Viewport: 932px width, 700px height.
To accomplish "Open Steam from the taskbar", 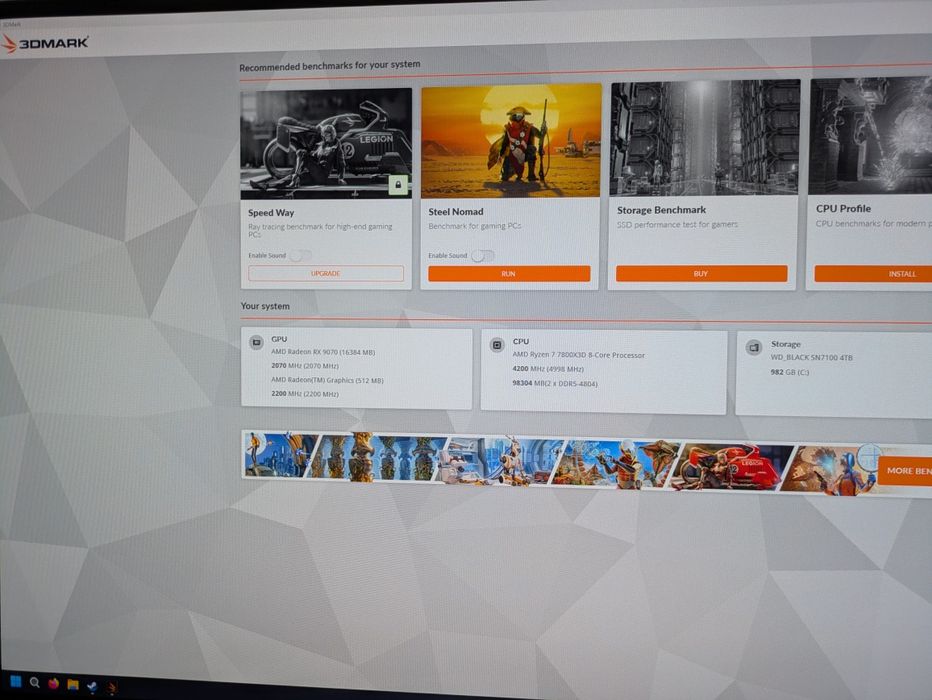I will [x=92, y=686].
